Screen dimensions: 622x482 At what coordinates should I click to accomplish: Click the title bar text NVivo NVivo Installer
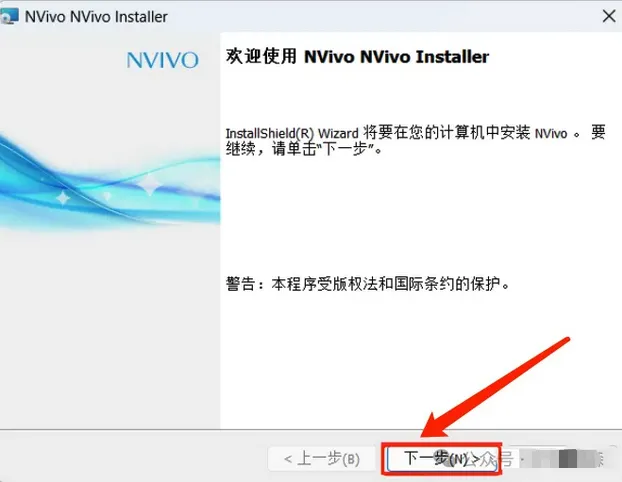pos(96,17)
